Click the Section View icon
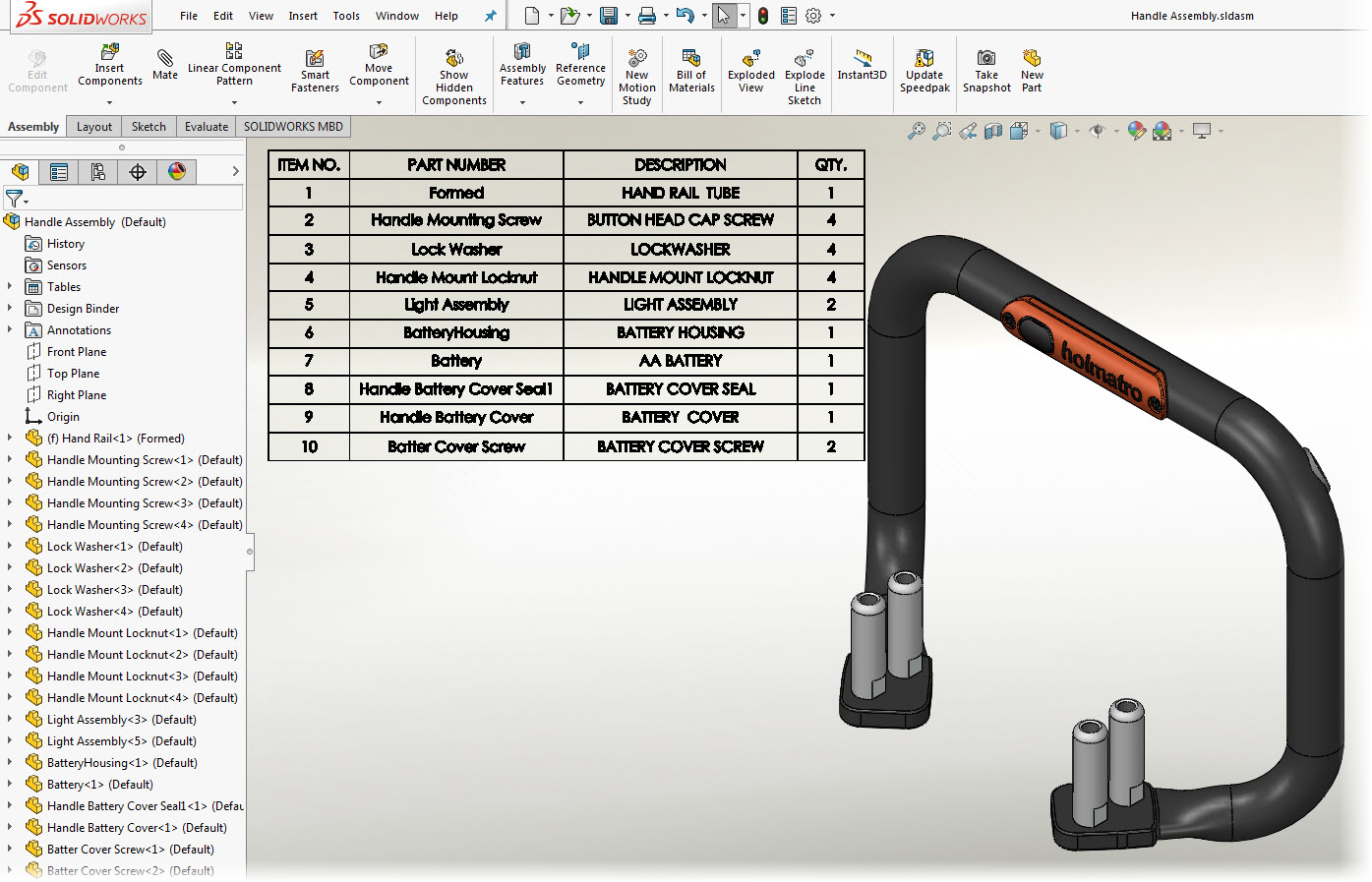Screen dimensions: 1372x882 click(993, 131)
